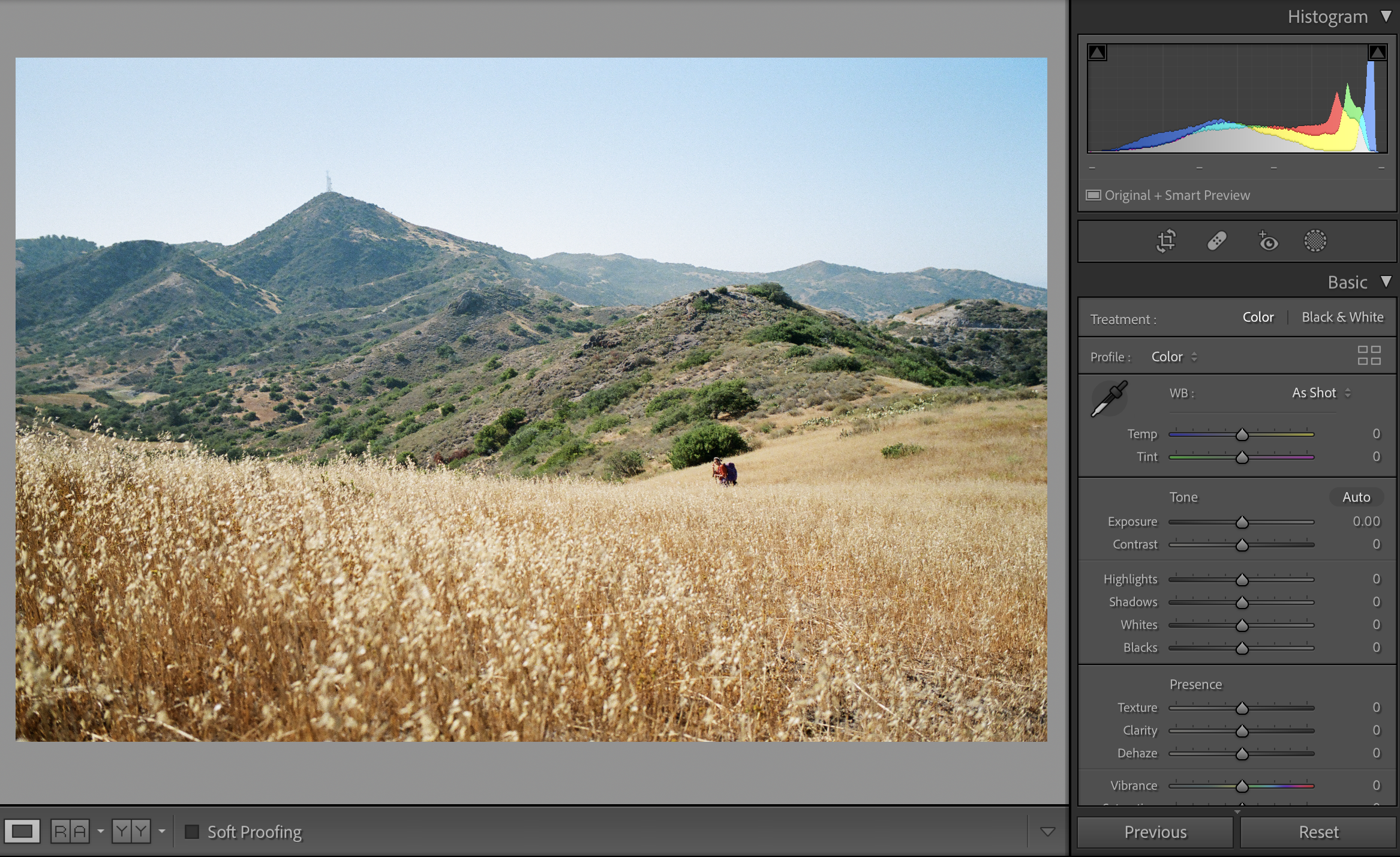Collapse the Basic panel triangle
Image resolution: width=1400 pixels, height=857 pixels.
pyautogui.click(x=1386, y=281)
